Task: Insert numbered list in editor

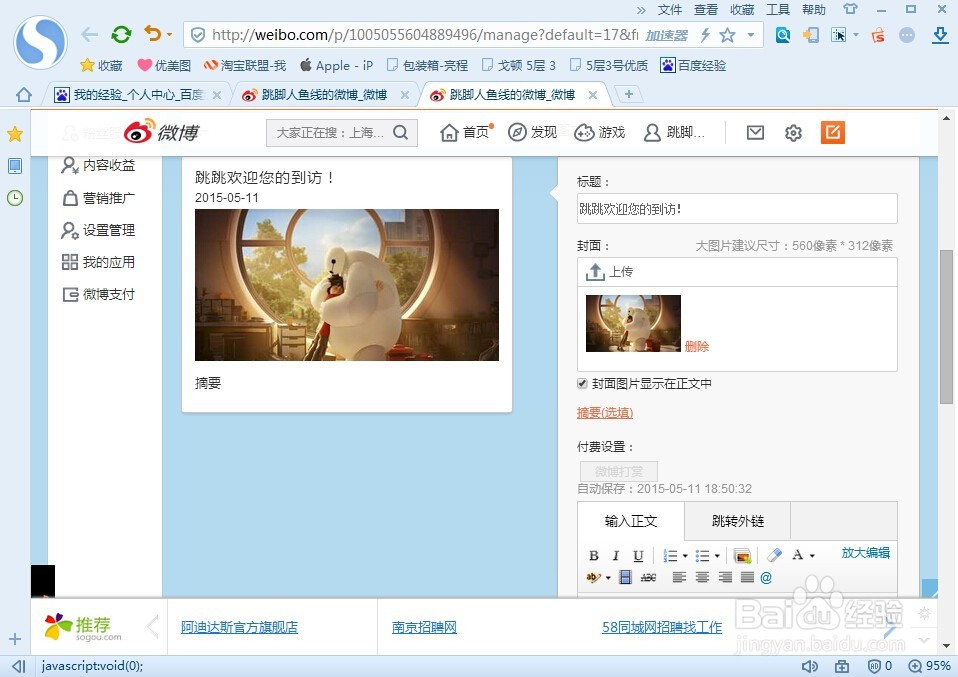Action: [x=670, y=555]
